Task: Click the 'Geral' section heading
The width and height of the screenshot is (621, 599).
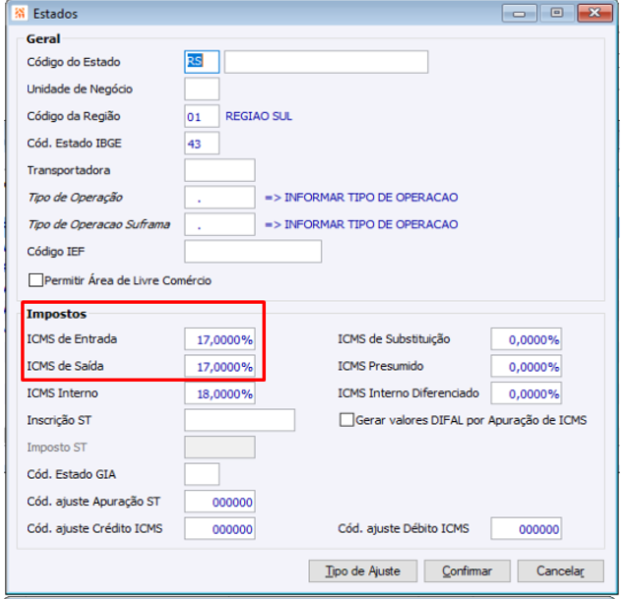Action: [x=43, y=39]
